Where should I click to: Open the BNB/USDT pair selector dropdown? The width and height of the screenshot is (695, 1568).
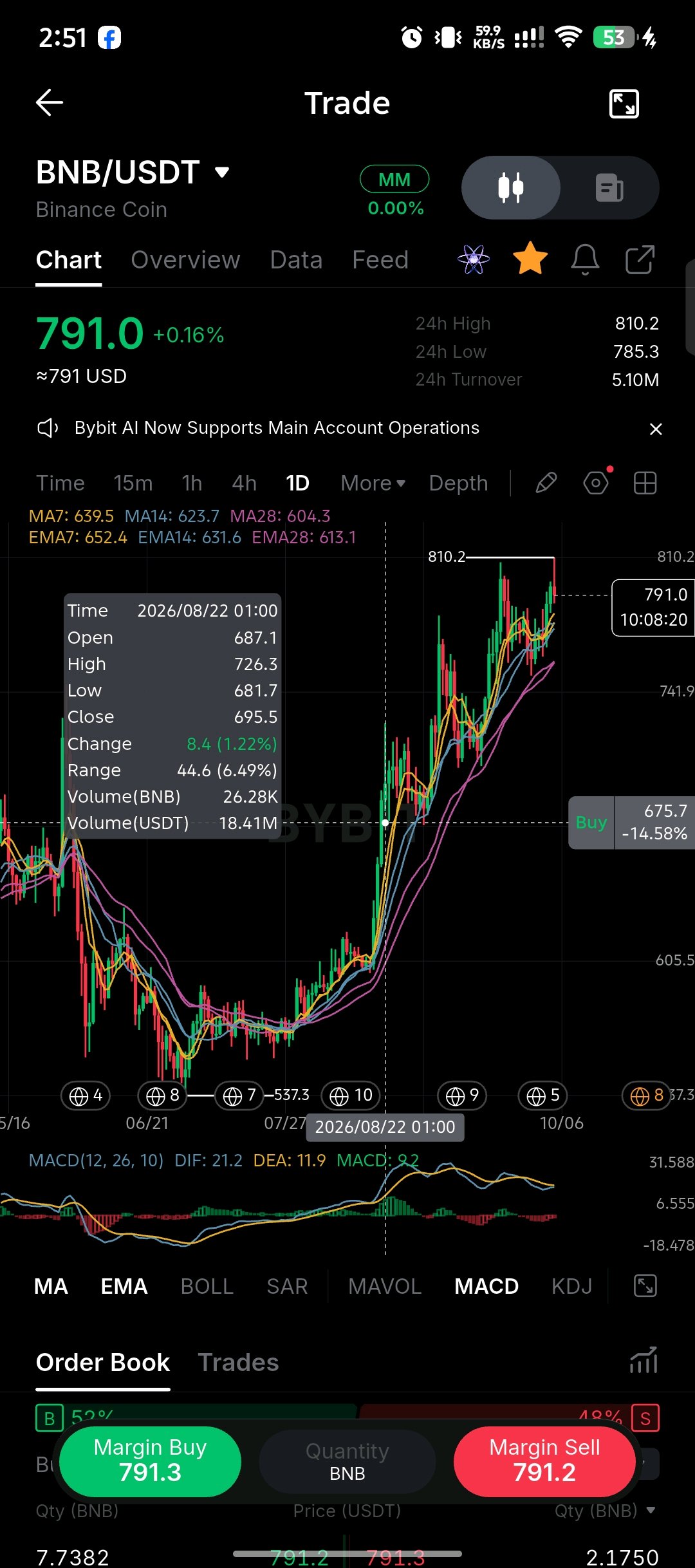point(133,173)
